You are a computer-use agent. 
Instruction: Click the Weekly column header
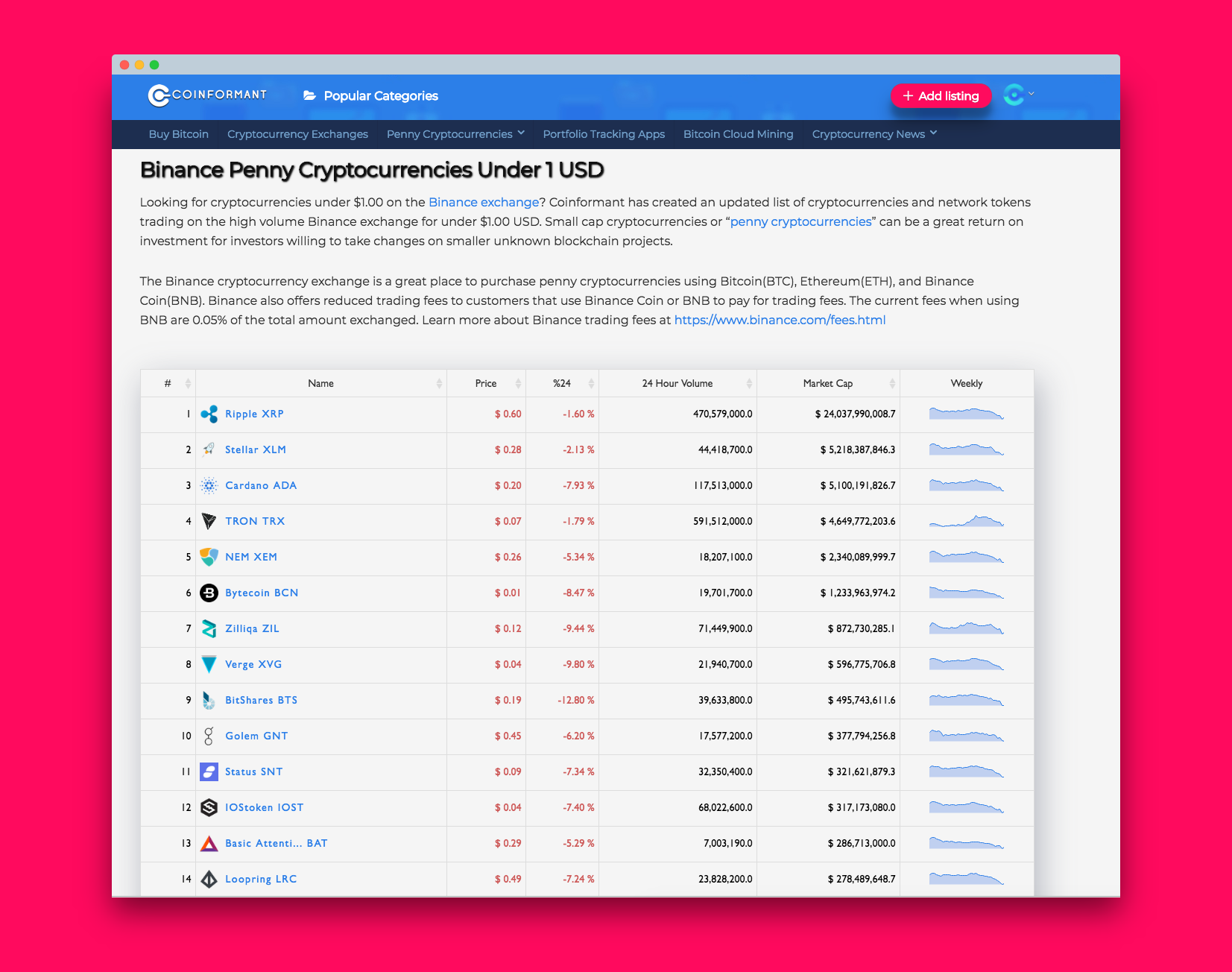[967, 383]
